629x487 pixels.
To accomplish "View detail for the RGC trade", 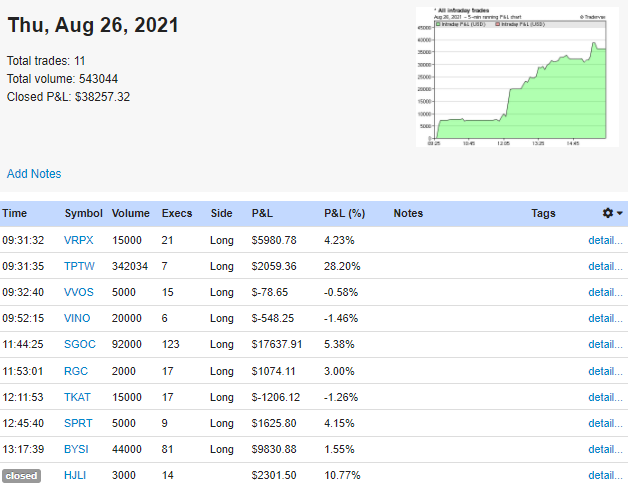I will 605,371.
